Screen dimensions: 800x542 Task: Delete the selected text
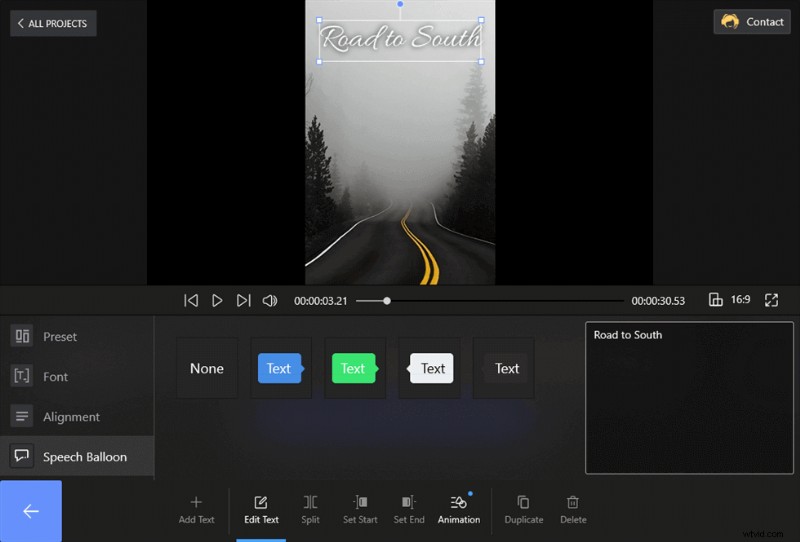(573, 510)
